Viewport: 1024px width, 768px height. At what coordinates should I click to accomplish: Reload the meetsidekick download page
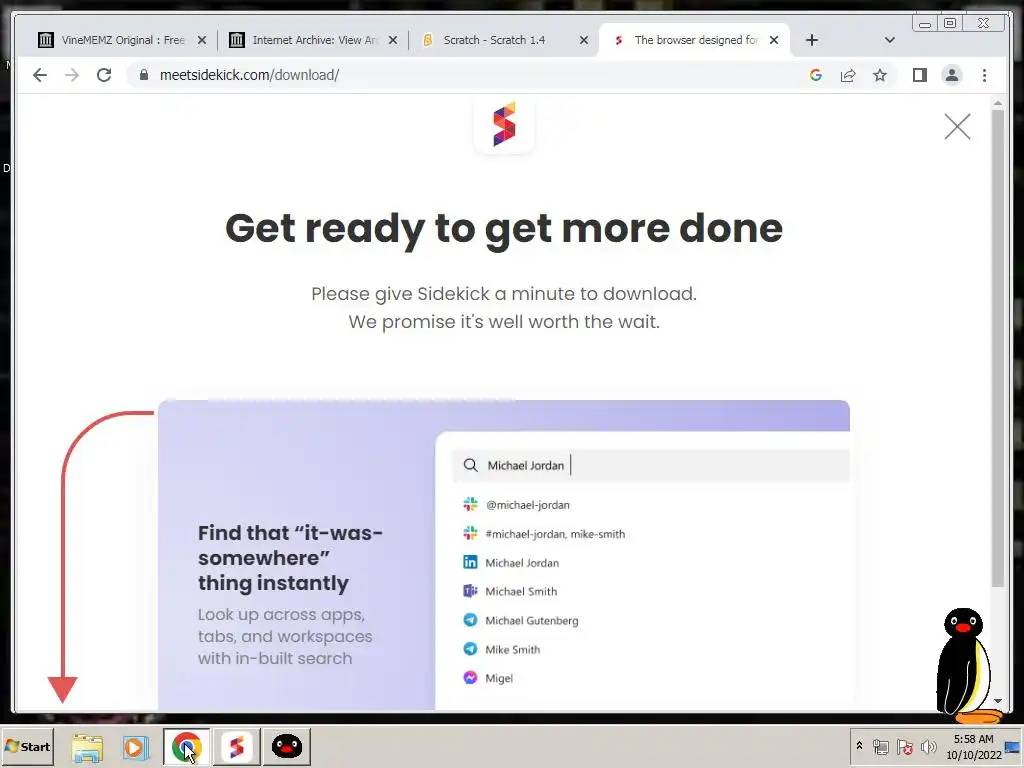104,75
